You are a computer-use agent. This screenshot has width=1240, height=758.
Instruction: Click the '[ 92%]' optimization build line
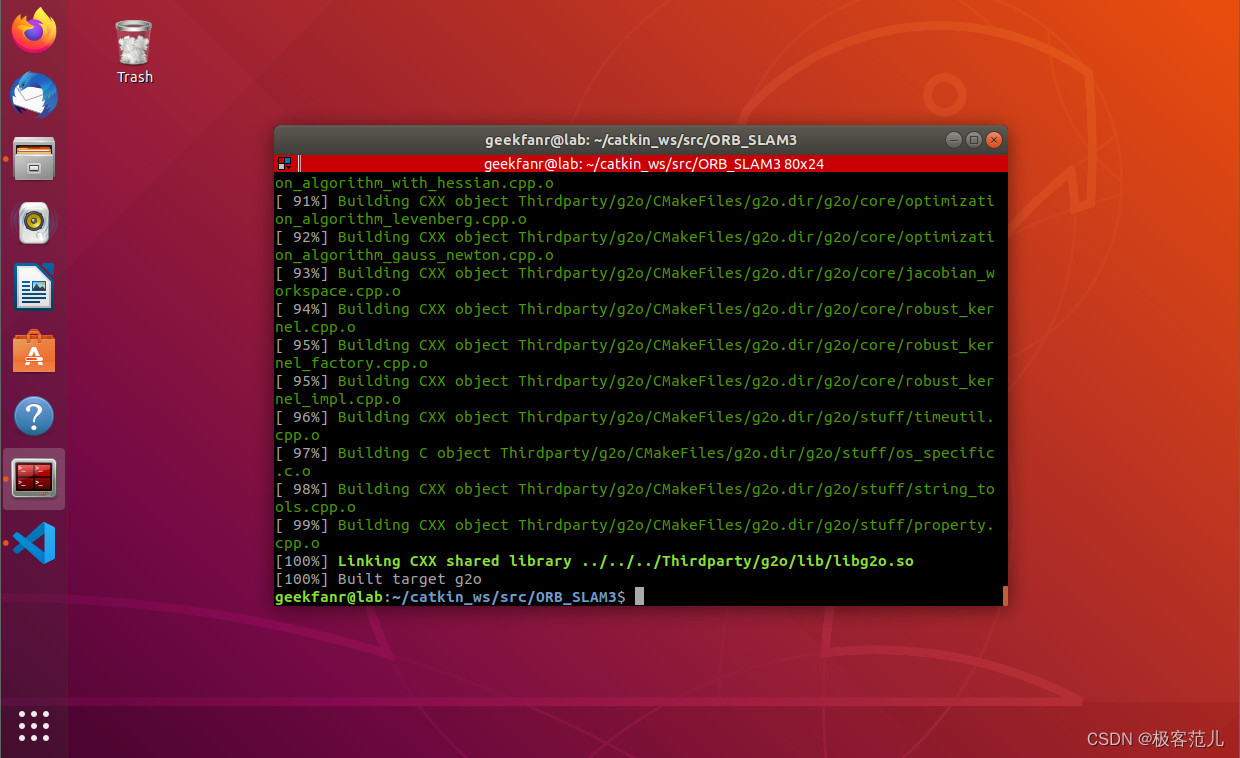click(x=635, y=237)
